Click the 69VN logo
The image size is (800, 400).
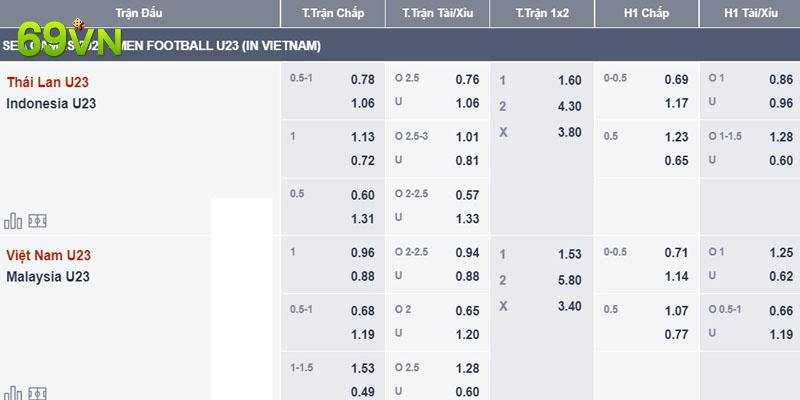(69, 39)
